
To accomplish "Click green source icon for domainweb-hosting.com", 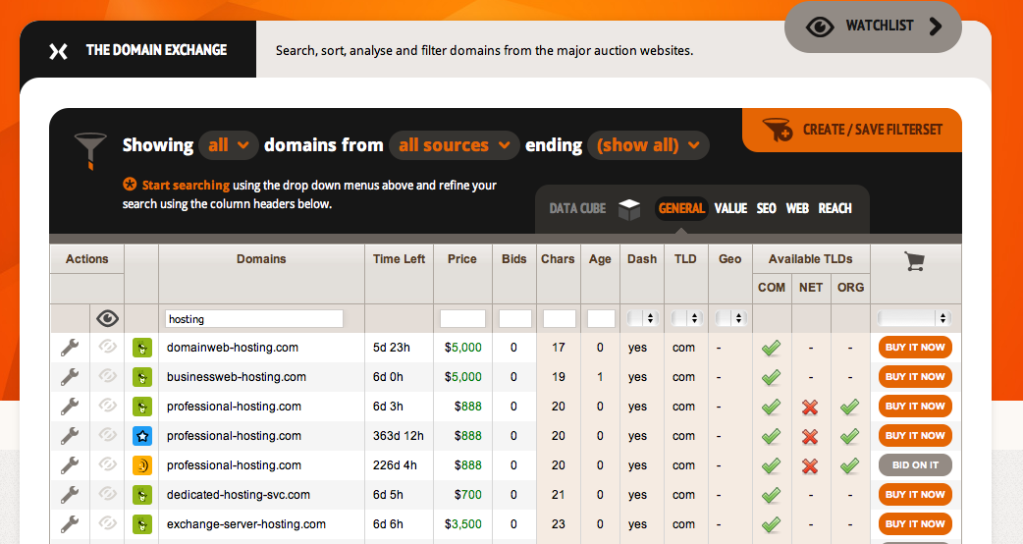I will tap(142, 348).
